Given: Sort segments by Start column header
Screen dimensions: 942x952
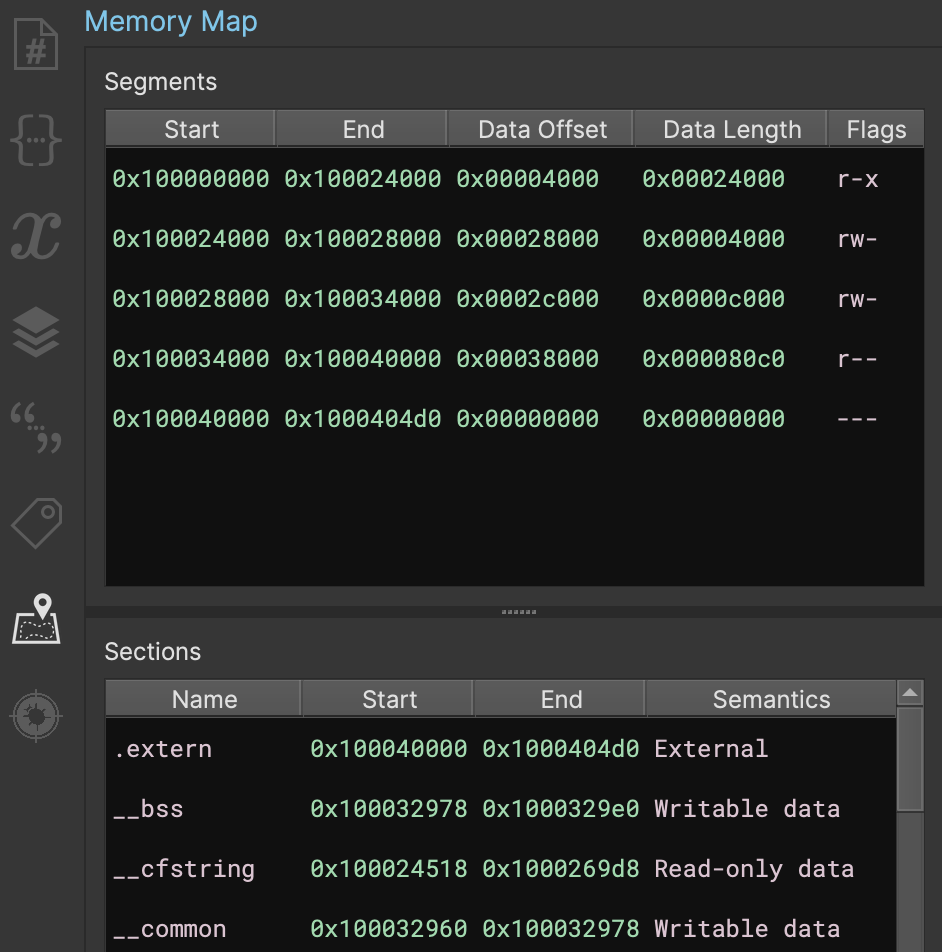Looking at the screenshot, I should (191, 129).
